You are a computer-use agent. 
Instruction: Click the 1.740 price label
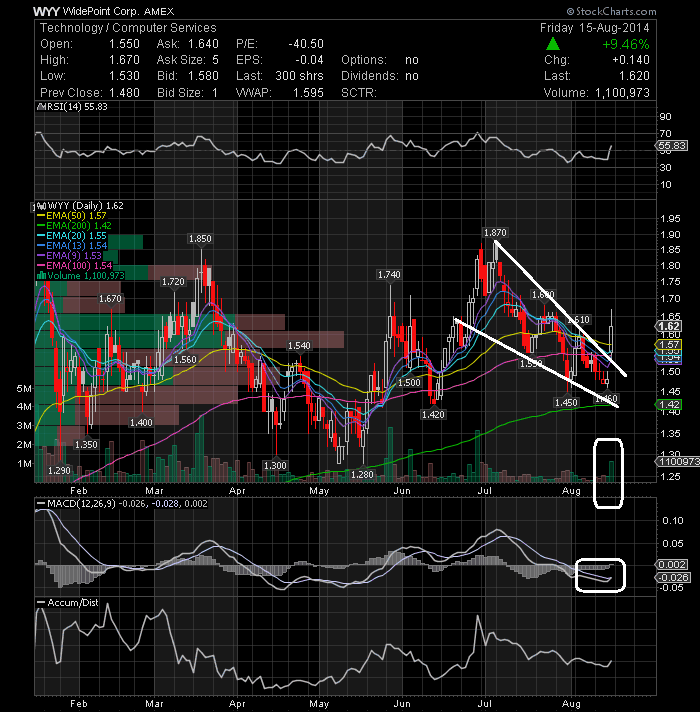click(389, 274)
